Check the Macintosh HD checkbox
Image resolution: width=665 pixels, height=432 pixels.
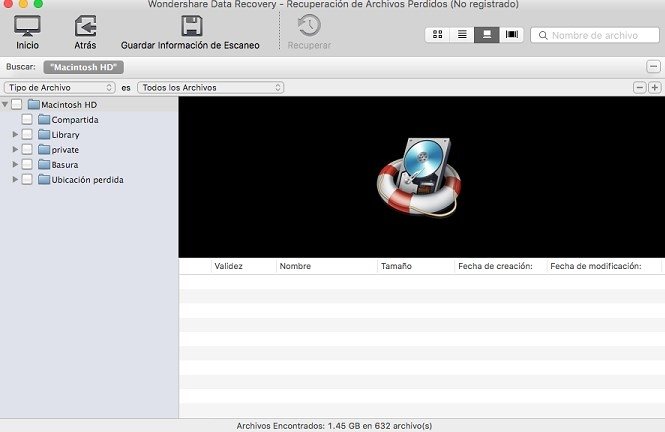click(x=17, y=104)
